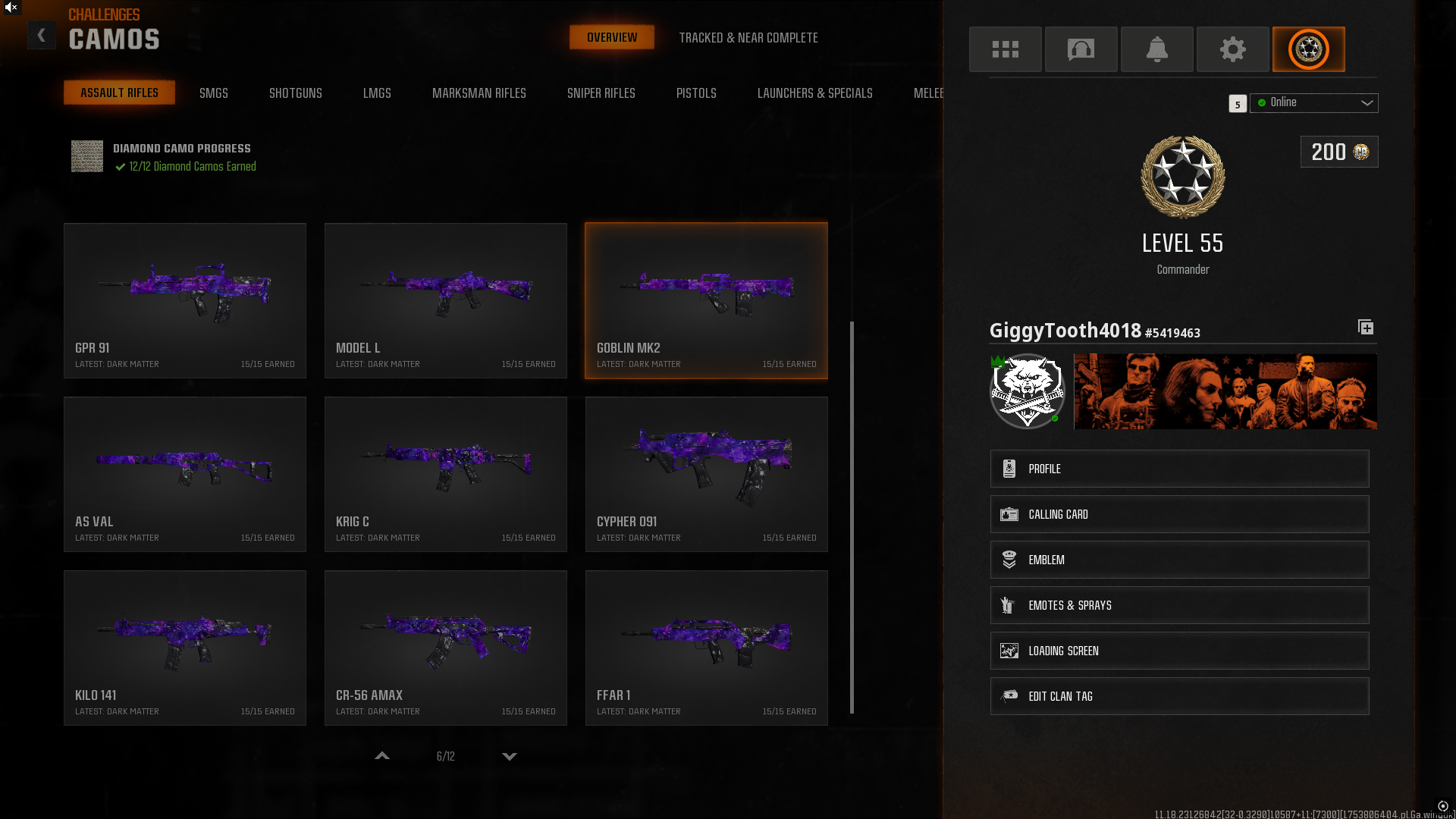Go to next page with down chevron
Viewport: 1456px width, 819px height.
pos(510,756)
